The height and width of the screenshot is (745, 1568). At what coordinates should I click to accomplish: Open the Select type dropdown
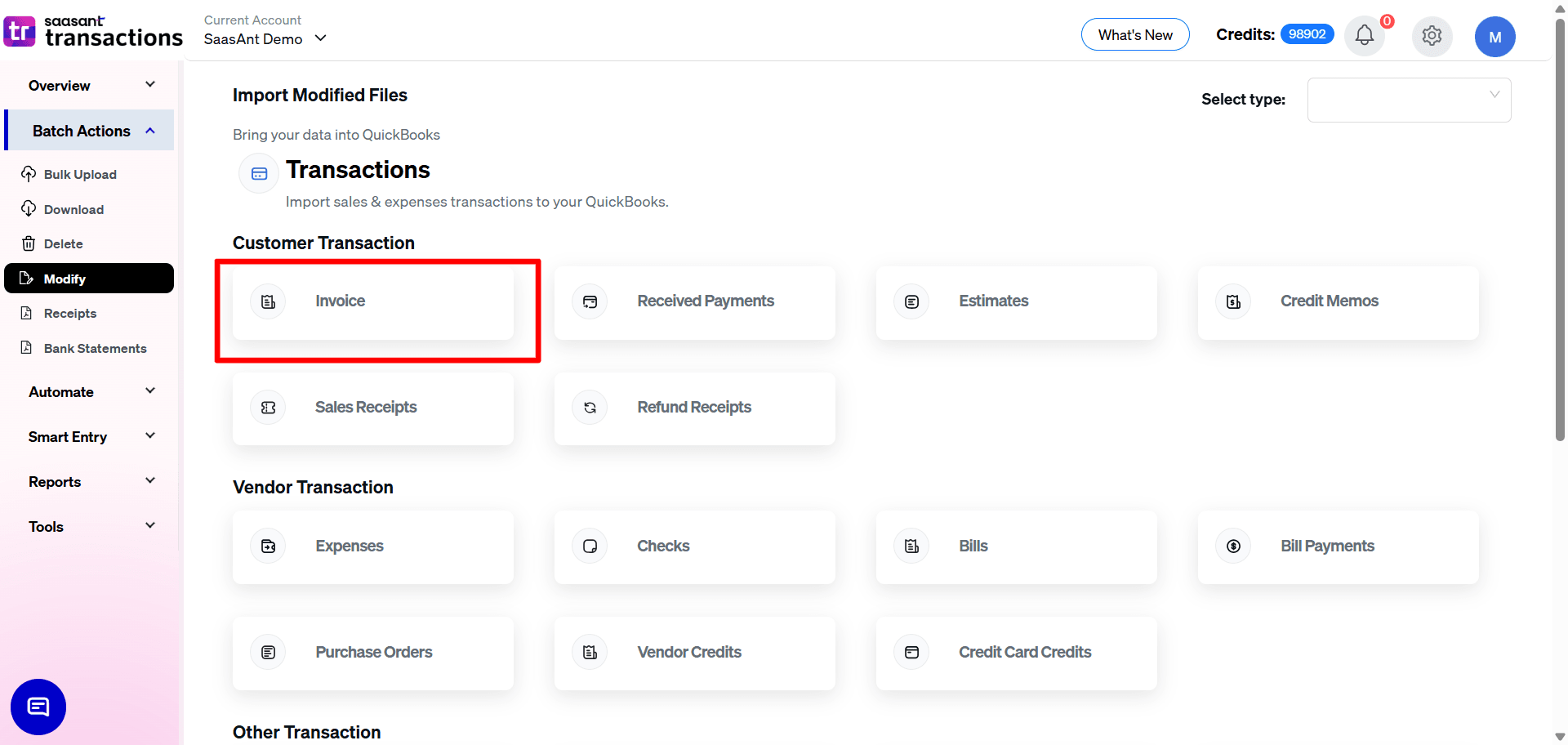pos(1409,100)
